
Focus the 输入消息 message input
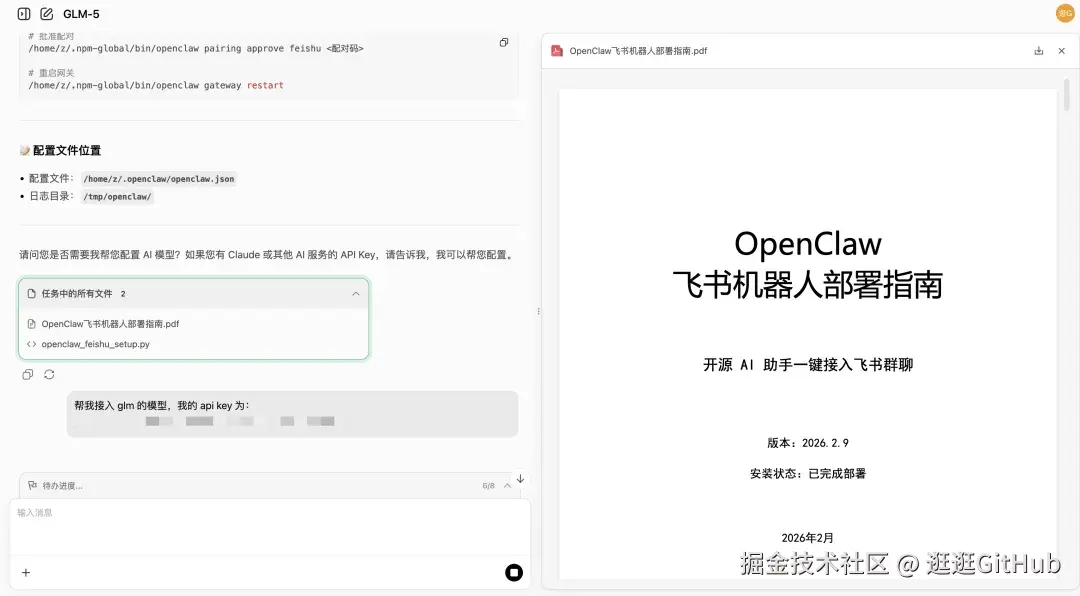(x=270, y=528)
